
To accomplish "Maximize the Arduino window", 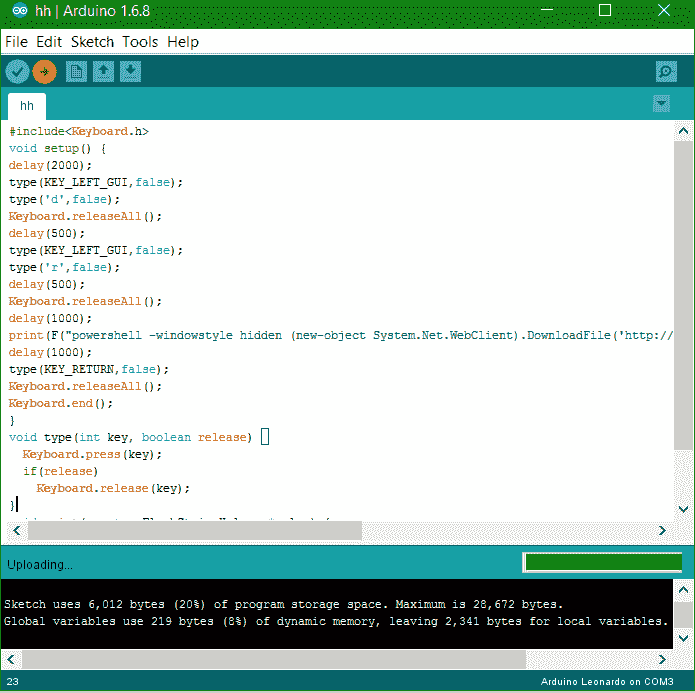I will click(605, 10).
